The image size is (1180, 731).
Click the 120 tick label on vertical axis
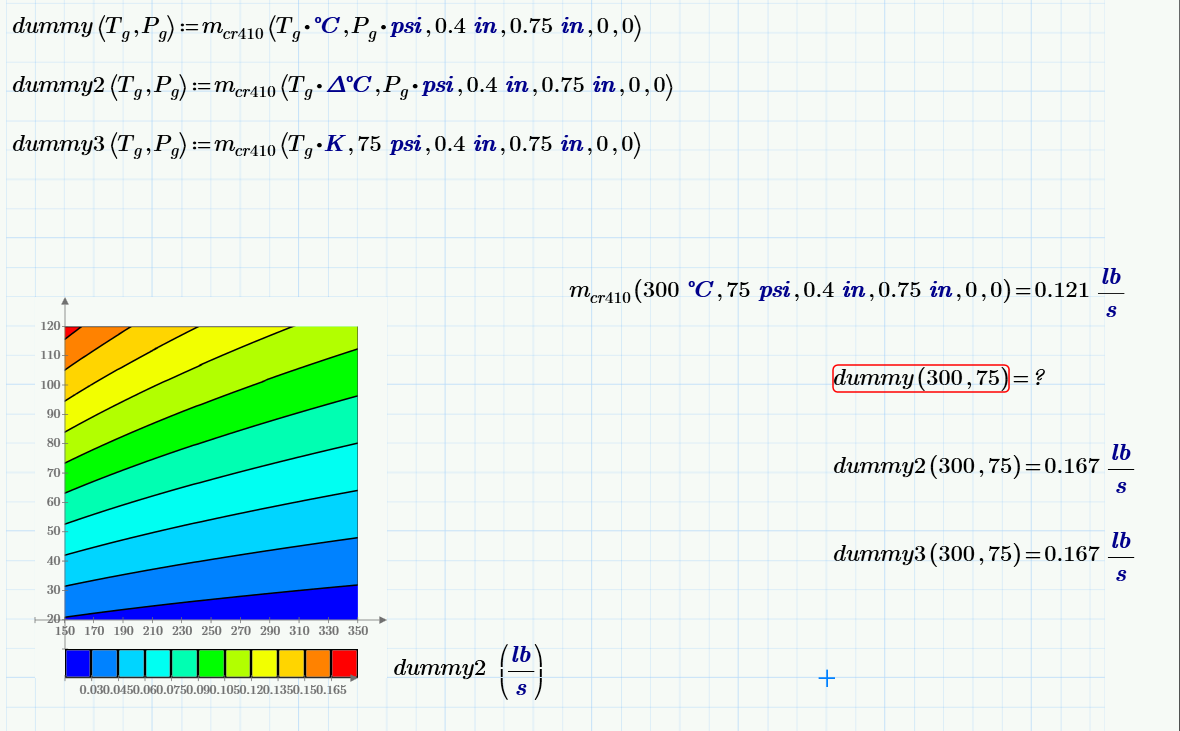(x=50, y=326)
